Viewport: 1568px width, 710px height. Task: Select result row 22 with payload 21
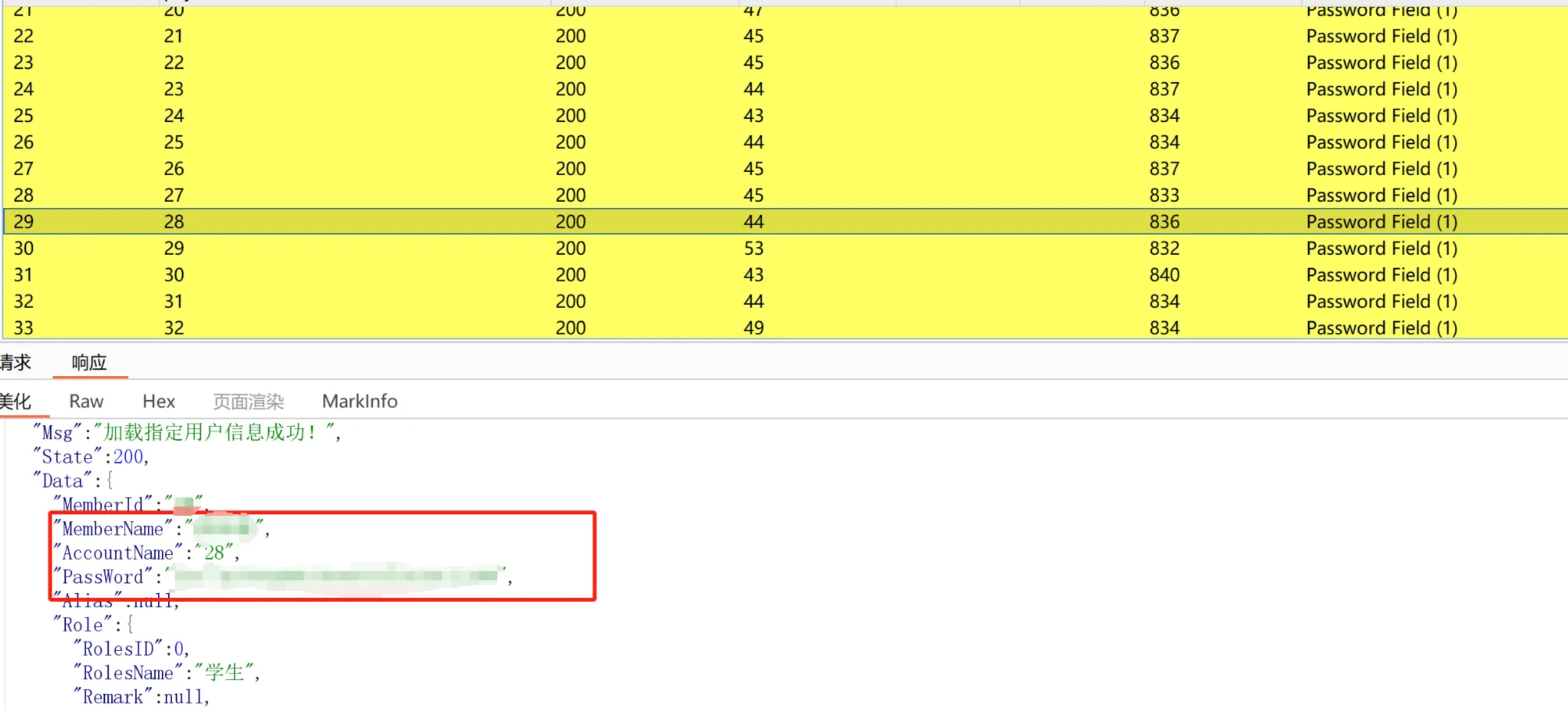pyautogui.click(x=173, y=36)
